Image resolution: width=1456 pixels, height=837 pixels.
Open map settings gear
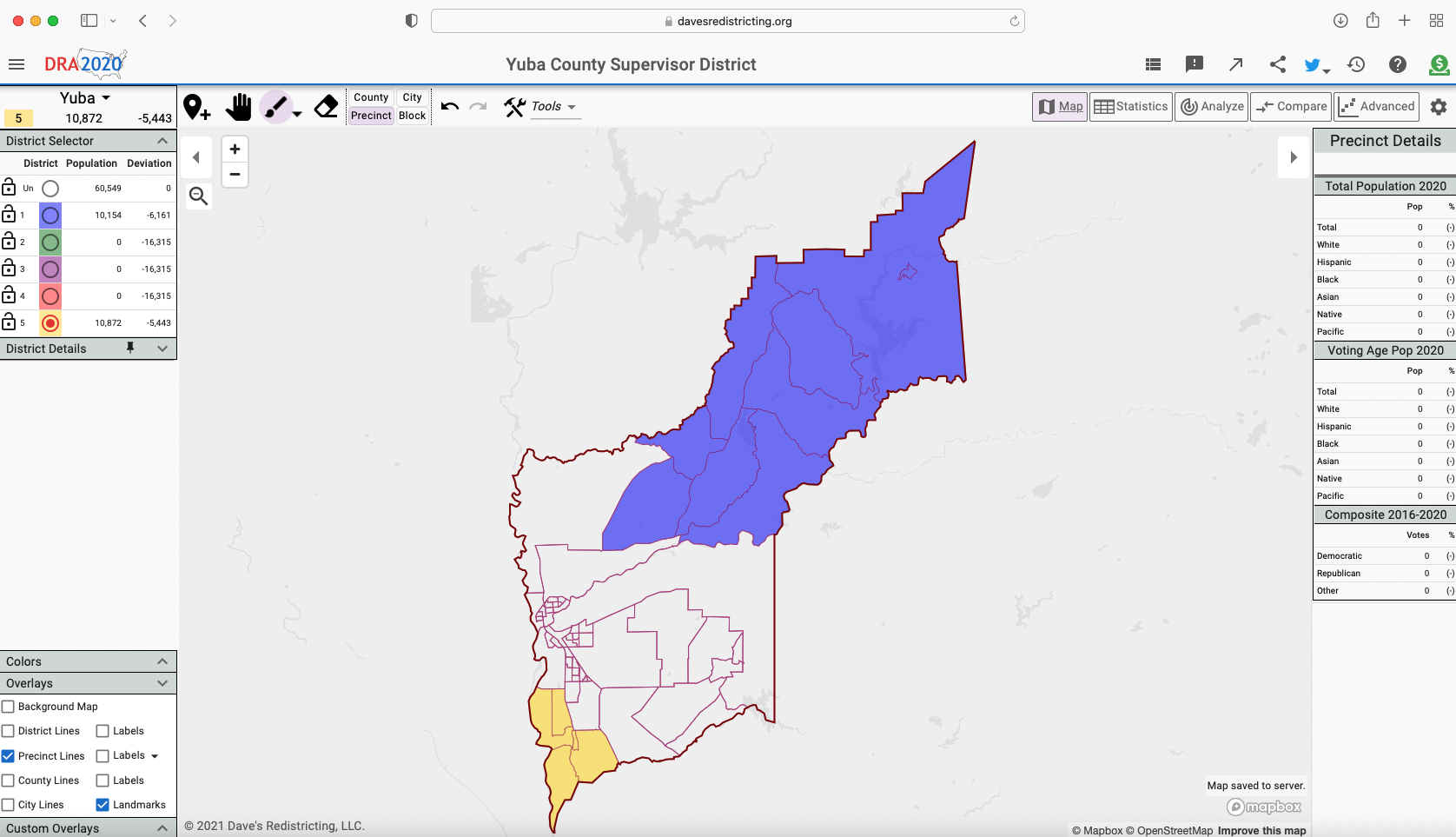coord(1439,106)
